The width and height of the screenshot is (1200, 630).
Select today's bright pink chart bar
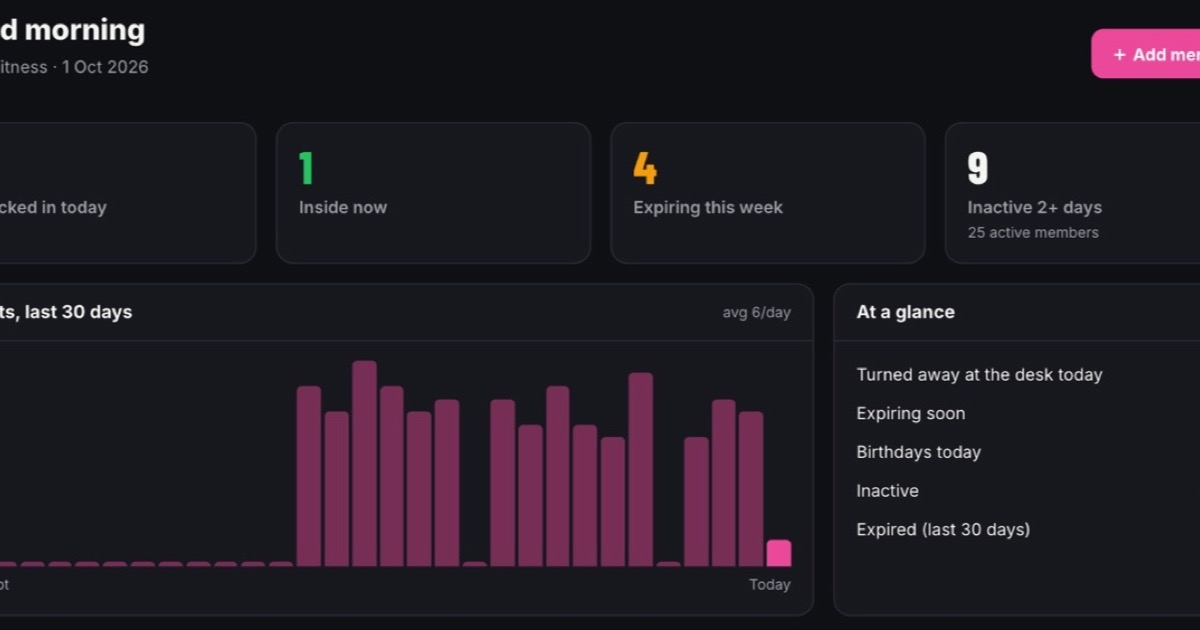pos(779,553)
